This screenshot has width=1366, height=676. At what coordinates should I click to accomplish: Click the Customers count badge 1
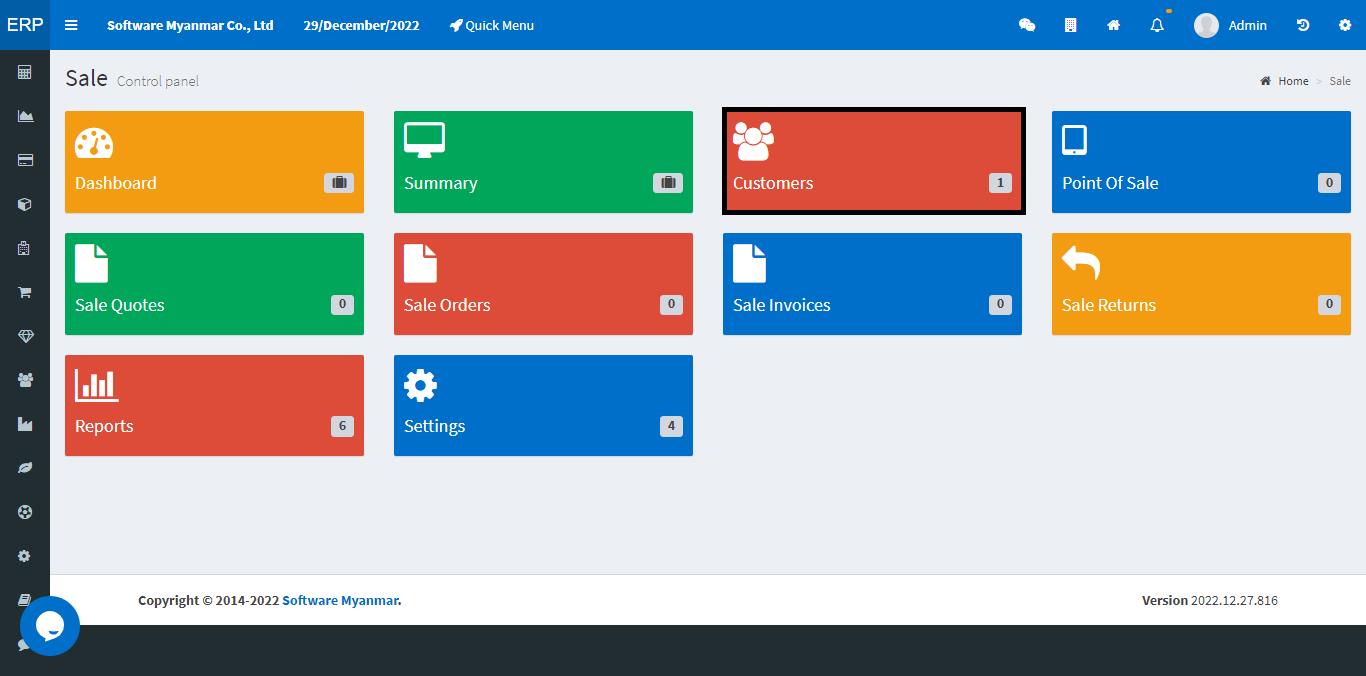tap(1000, 183)
